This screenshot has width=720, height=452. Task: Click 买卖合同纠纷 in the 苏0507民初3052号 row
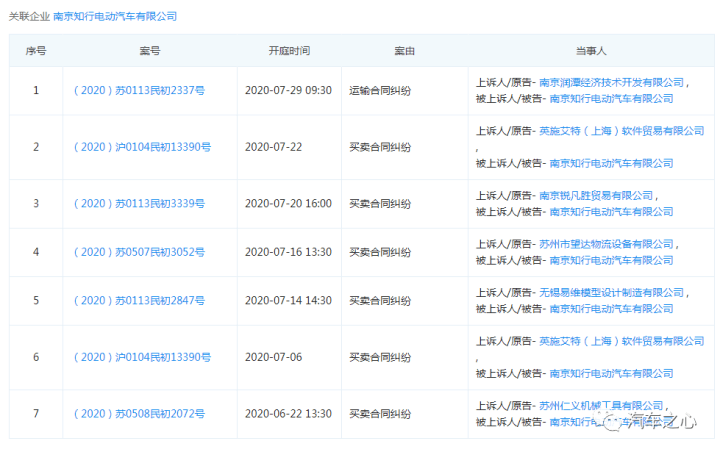pyautogui.click(x=380, y=252)
